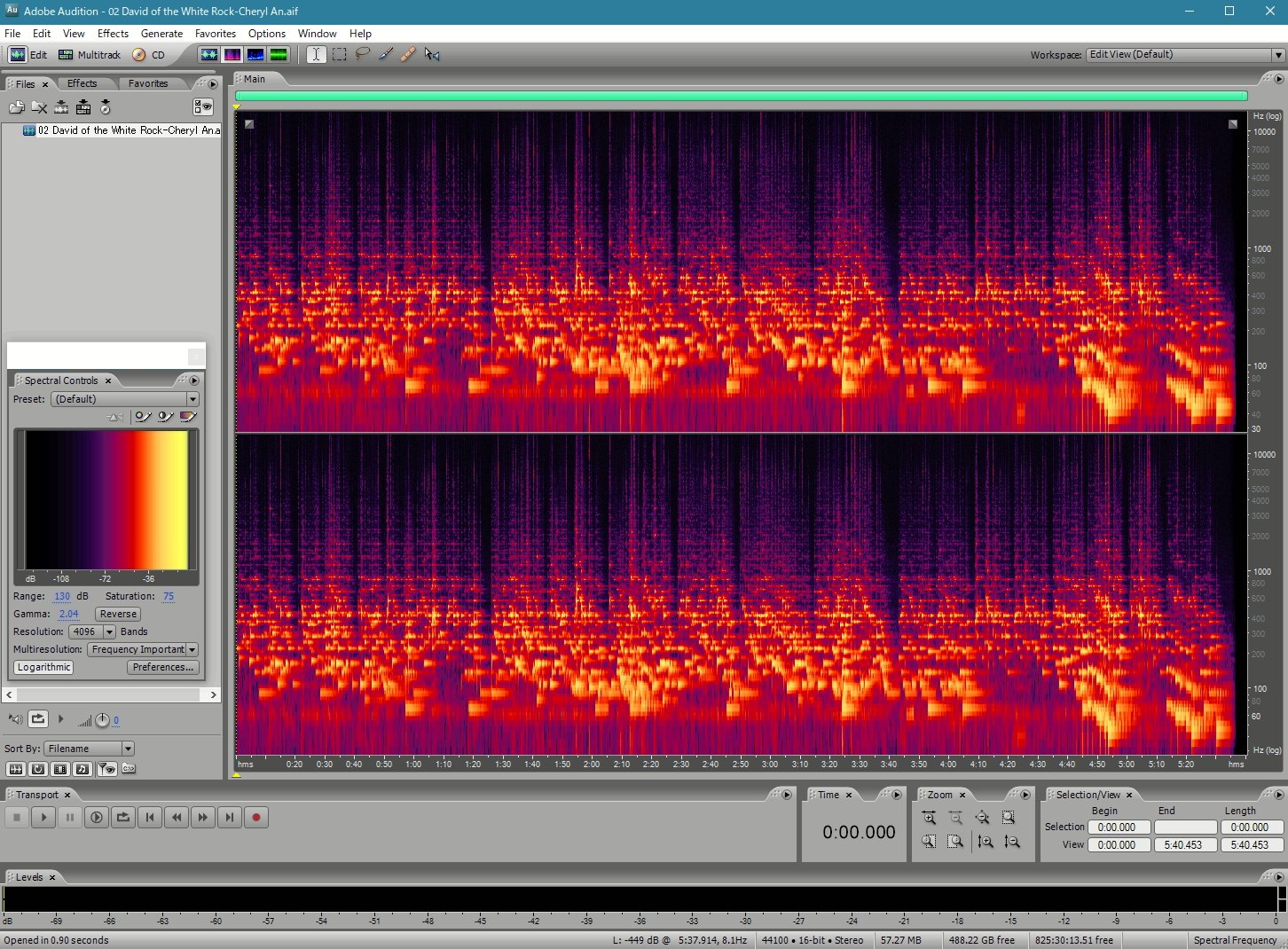Click Zoom In Vertically icon
1288x949 pixels.
tap(986, 842)
